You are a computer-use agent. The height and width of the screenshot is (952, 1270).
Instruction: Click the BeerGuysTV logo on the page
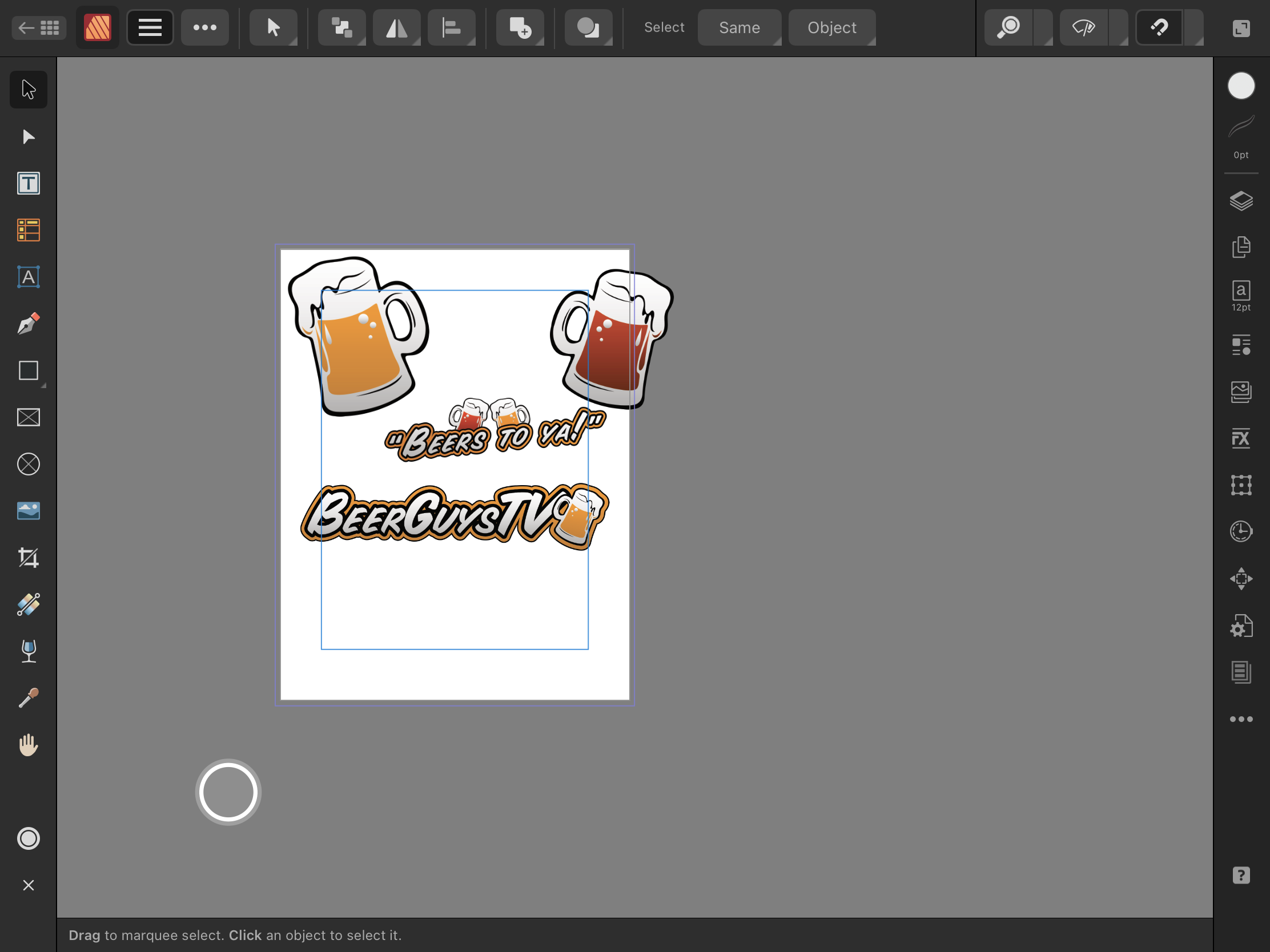455,517
